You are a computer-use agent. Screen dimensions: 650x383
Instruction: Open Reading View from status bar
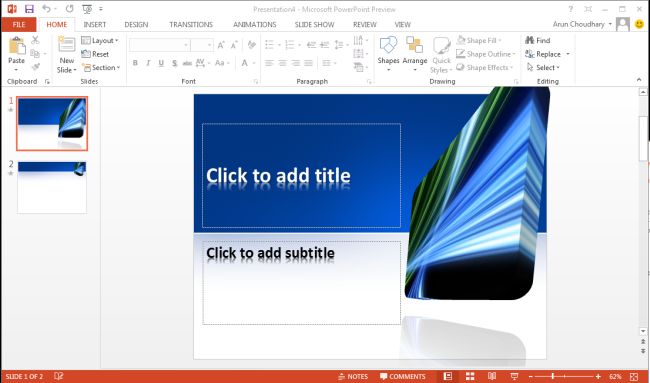pyautogui.click(x=492, y=376)
